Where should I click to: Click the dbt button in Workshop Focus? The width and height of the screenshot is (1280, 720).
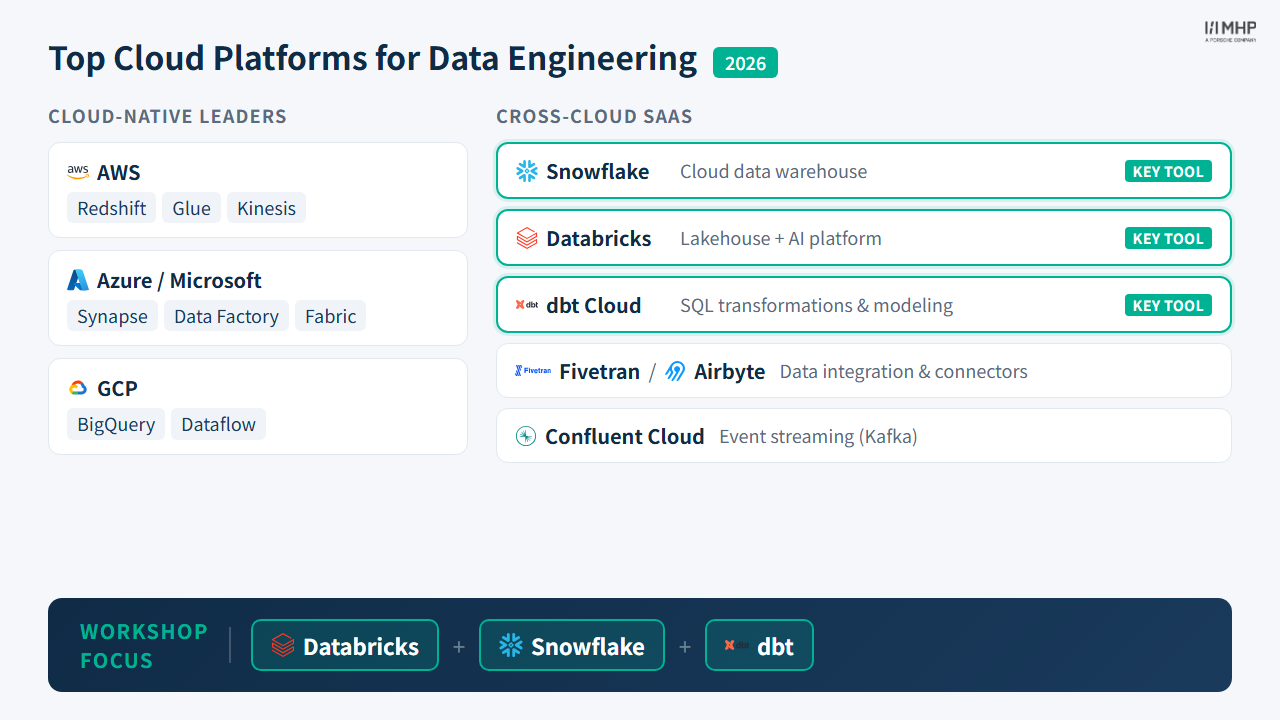pos(759,645)
